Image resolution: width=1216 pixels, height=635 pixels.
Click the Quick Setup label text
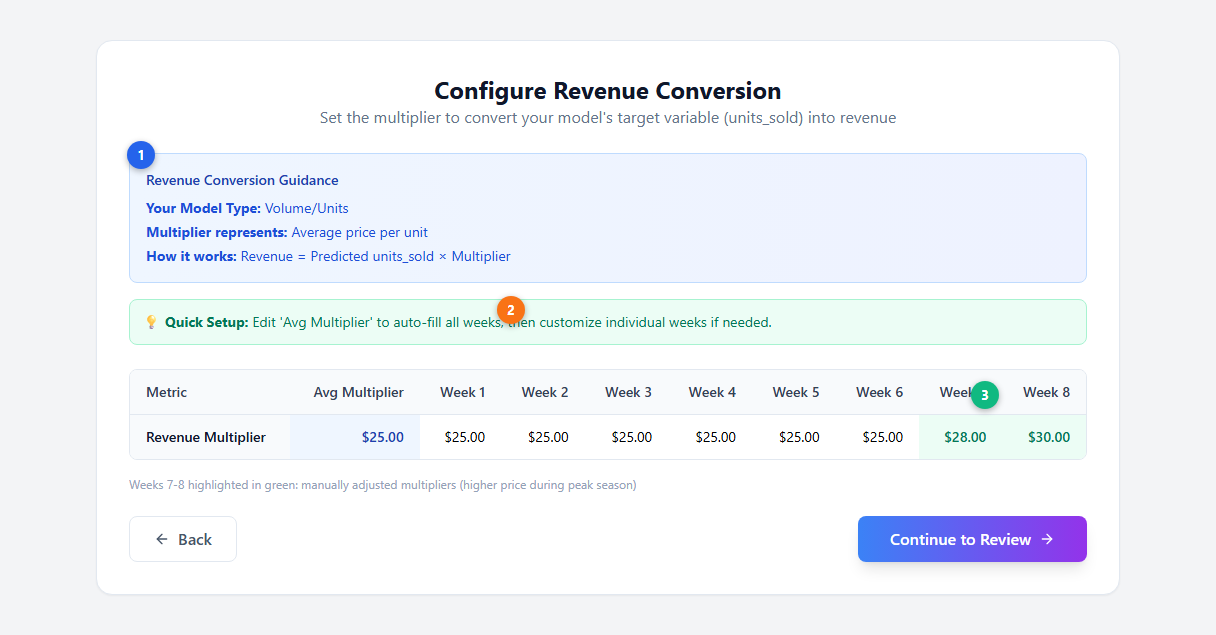pos(207,322)
